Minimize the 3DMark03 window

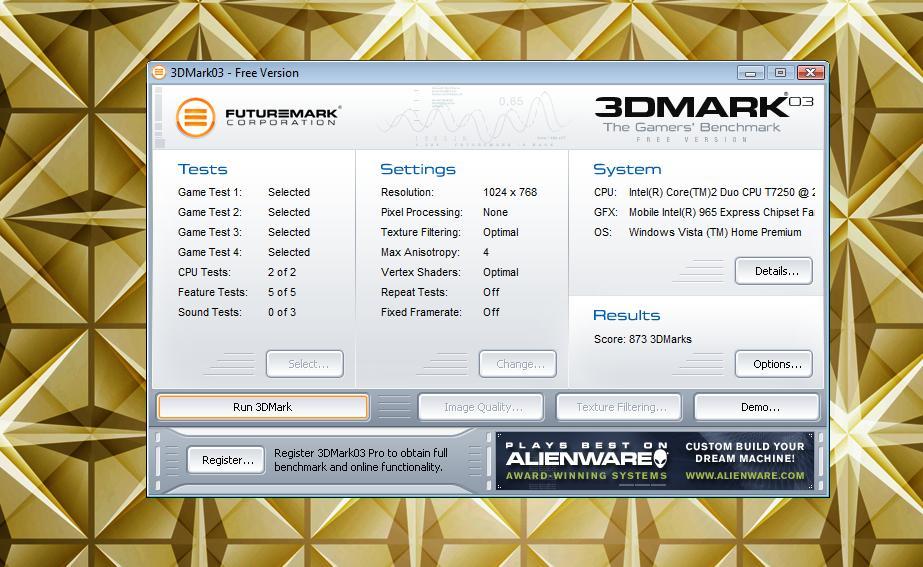point(751,73)
